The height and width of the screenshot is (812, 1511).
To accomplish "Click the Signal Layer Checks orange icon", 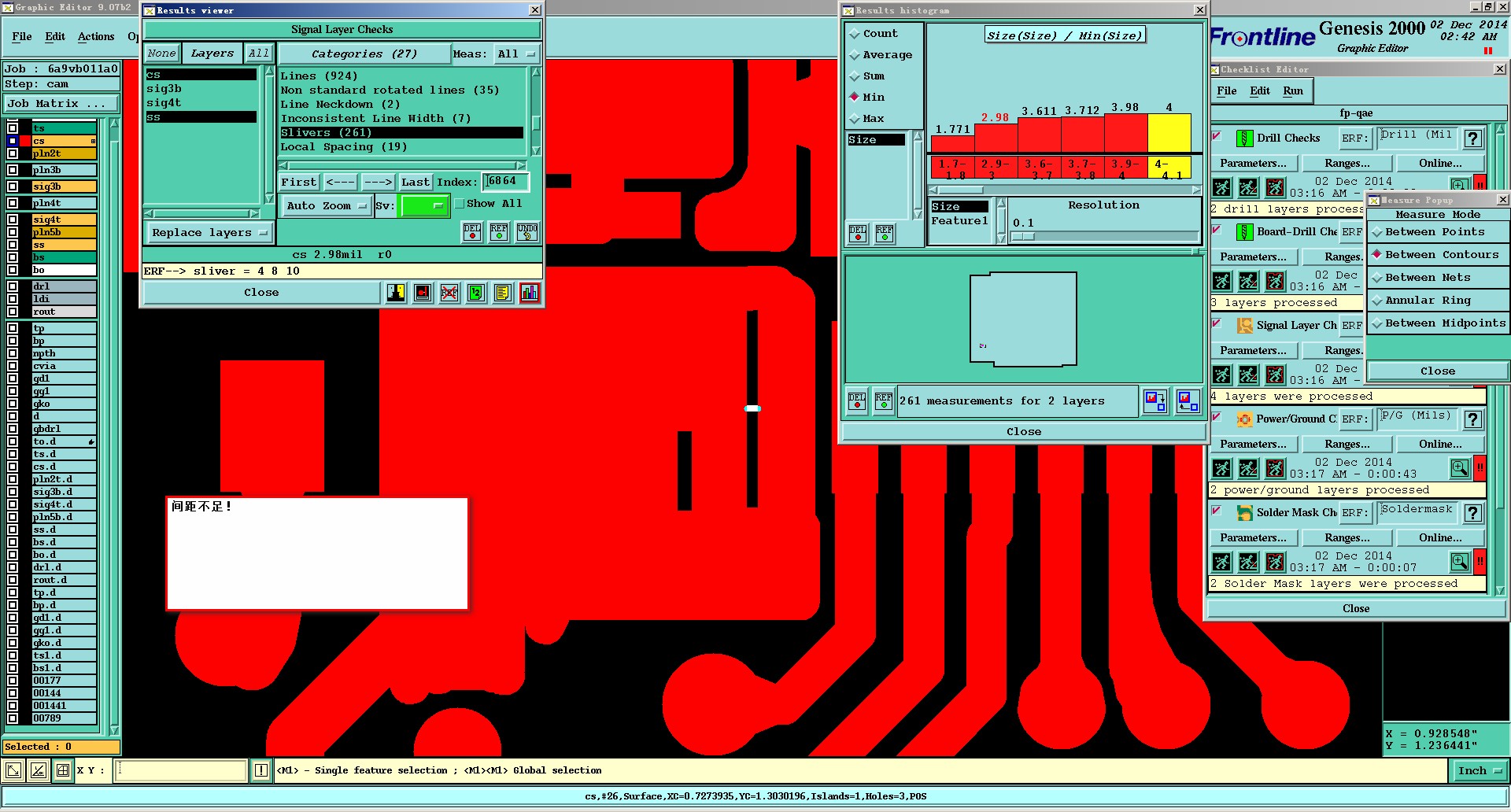I will [1244, 325].
